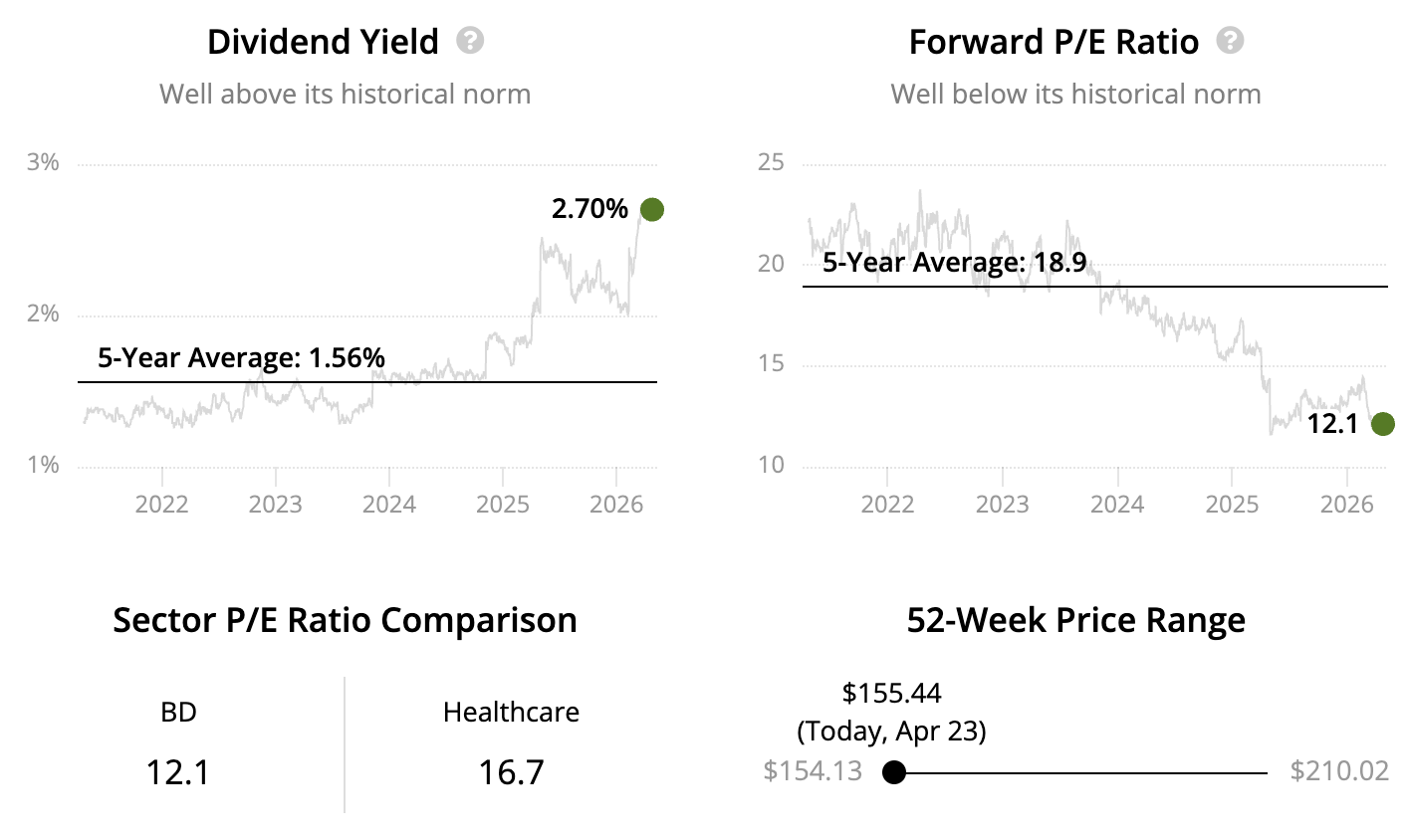This screenshot has height=840, width=1408.
Task: Click the 2022 label on P/E chart axis
Action: tap(887, 504)
